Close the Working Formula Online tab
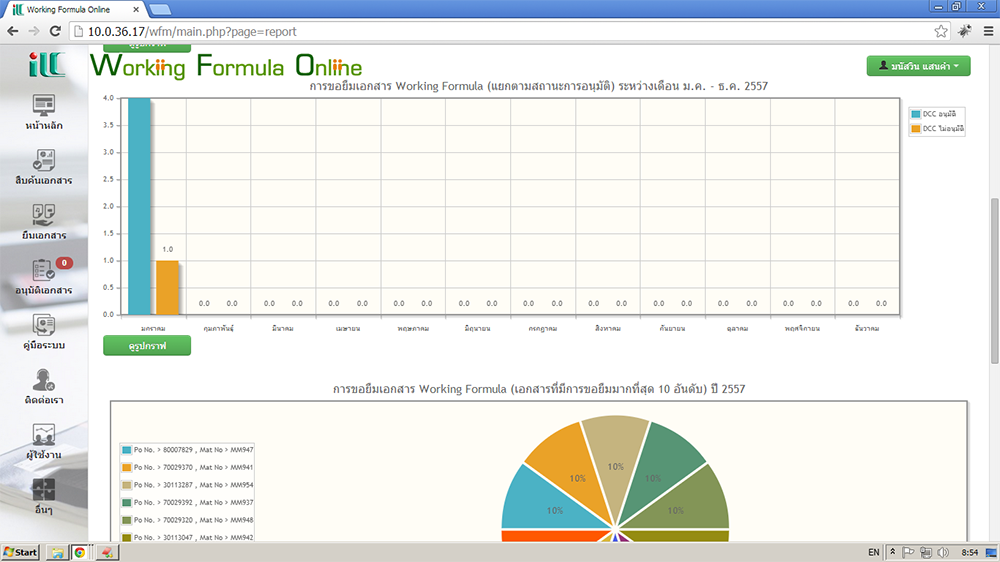Viewport: 1000px width, 562px height. [x=136, y=10]
